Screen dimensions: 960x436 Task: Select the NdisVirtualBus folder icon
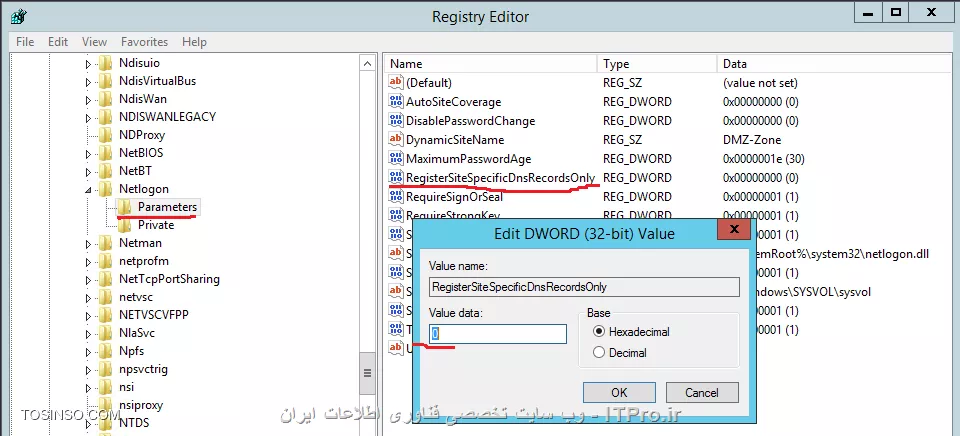(105, 81)
